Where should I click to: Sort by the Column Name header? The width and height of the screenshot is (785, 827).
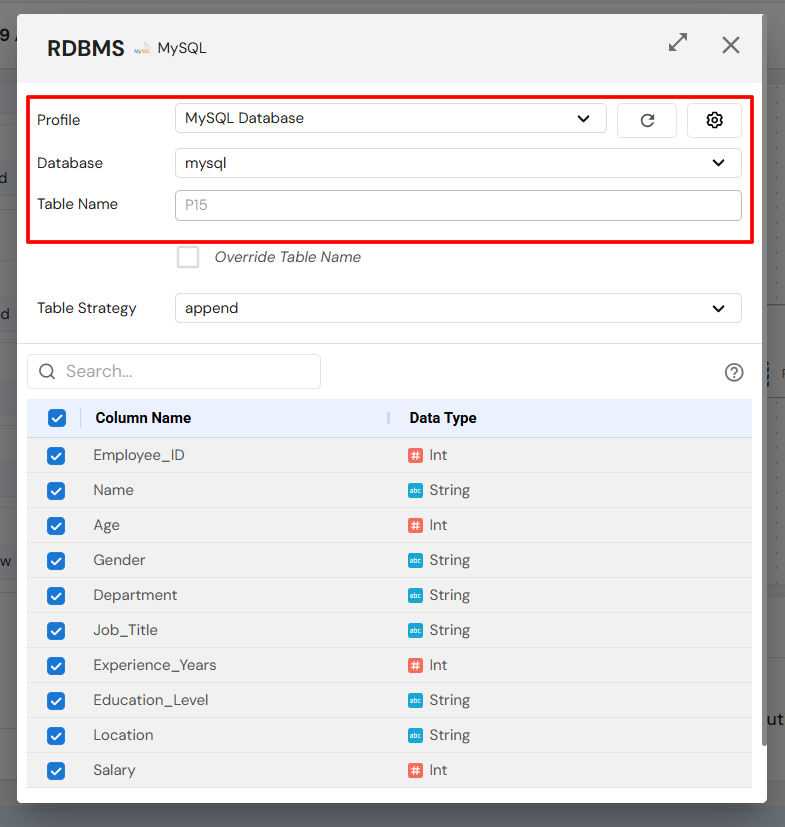(143, 418)
